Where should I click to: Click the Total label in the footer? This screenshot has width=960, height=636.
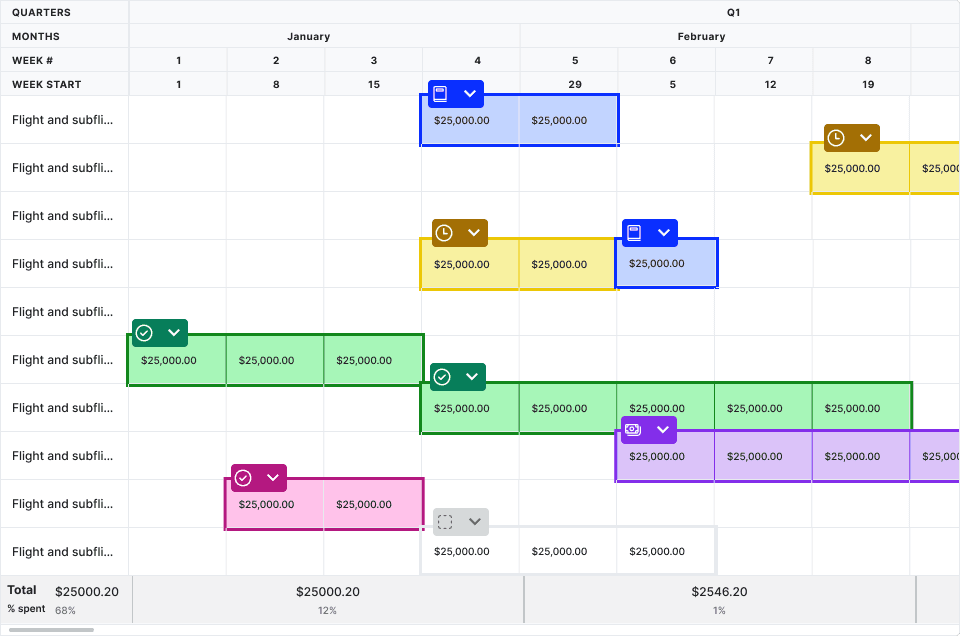click(x=22, y=590)
